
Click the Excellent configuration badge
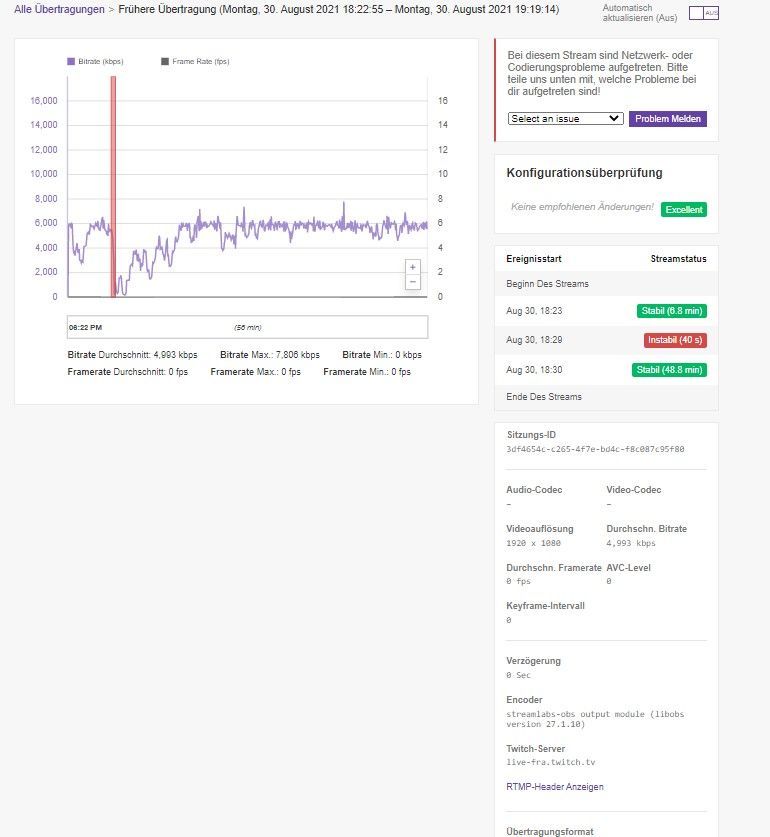click(683, 209)
